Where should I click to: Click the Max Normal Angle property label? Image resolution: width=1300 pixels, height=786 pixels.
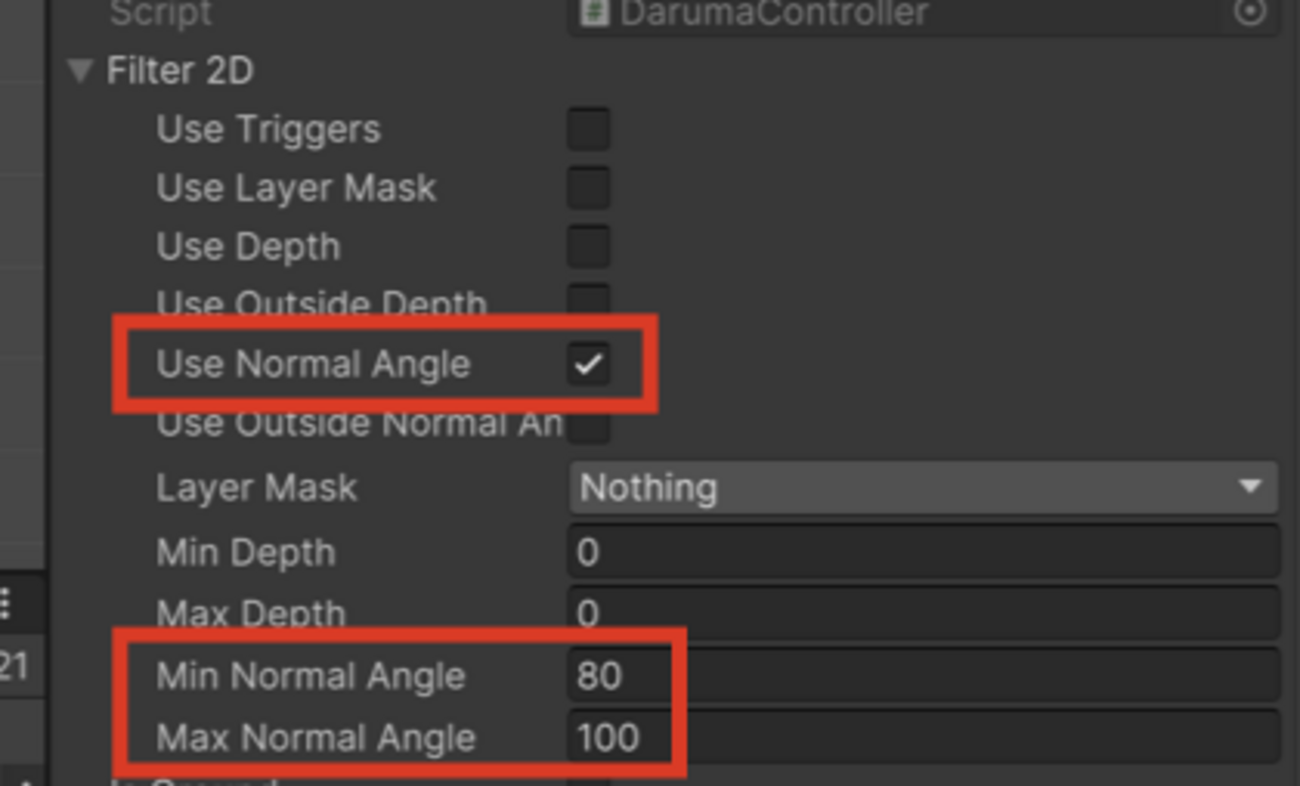point(315,738)
